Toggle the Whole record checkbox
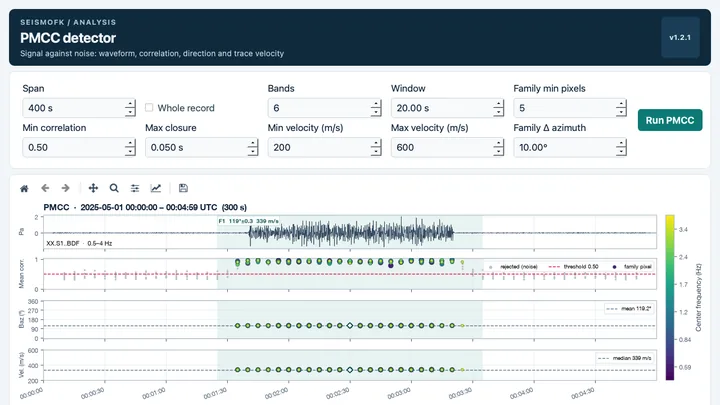The height and width of the screenshot is (405, 720). [x=149, y=107]
